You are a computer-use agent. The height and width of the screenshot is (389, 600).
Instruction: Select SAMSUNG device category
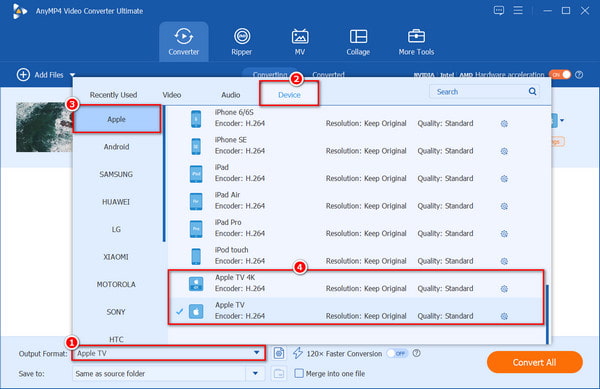click(x=116, y=174)
